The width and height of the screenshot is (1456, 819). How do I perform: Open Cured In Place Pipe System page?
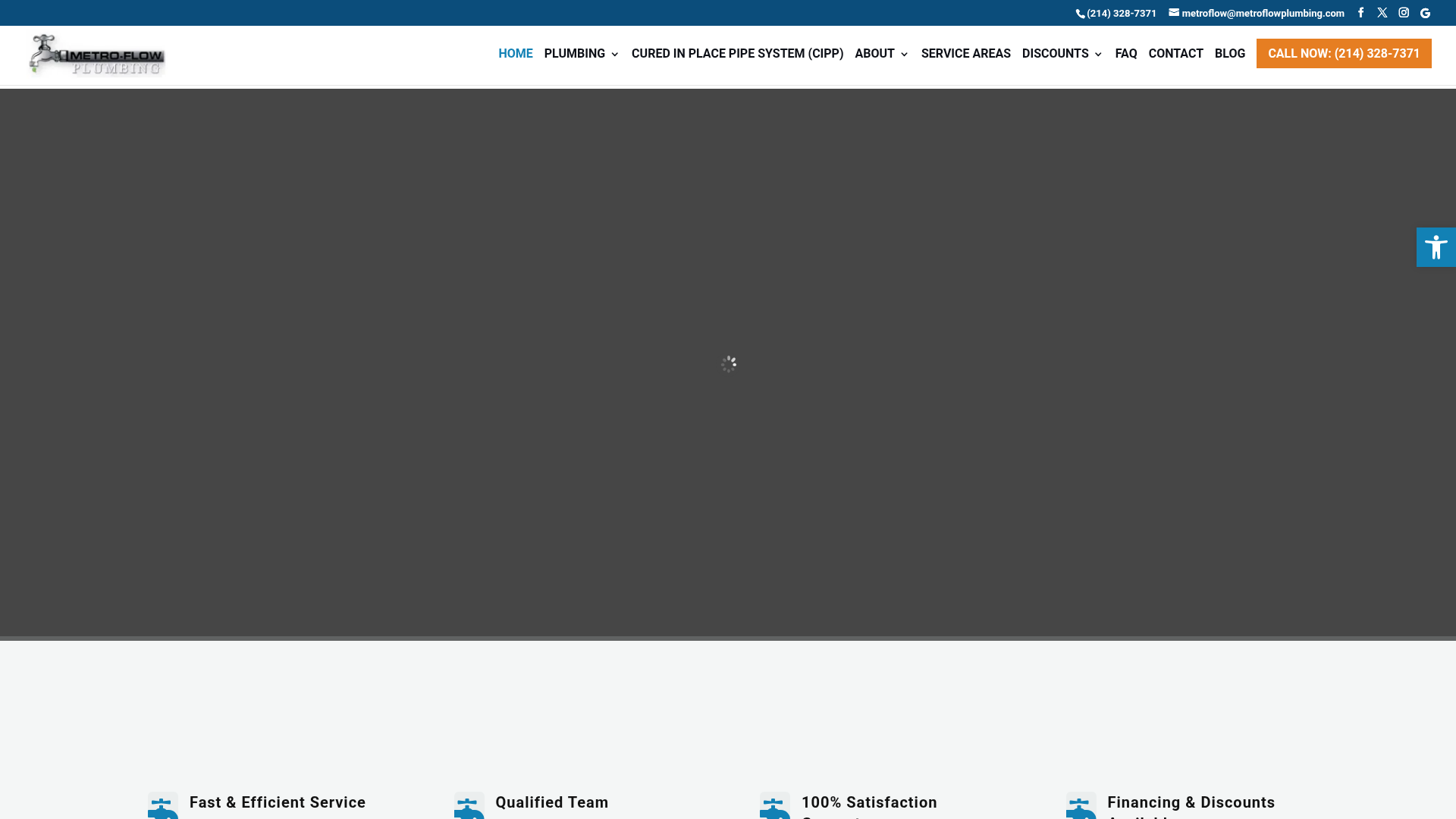737,54
